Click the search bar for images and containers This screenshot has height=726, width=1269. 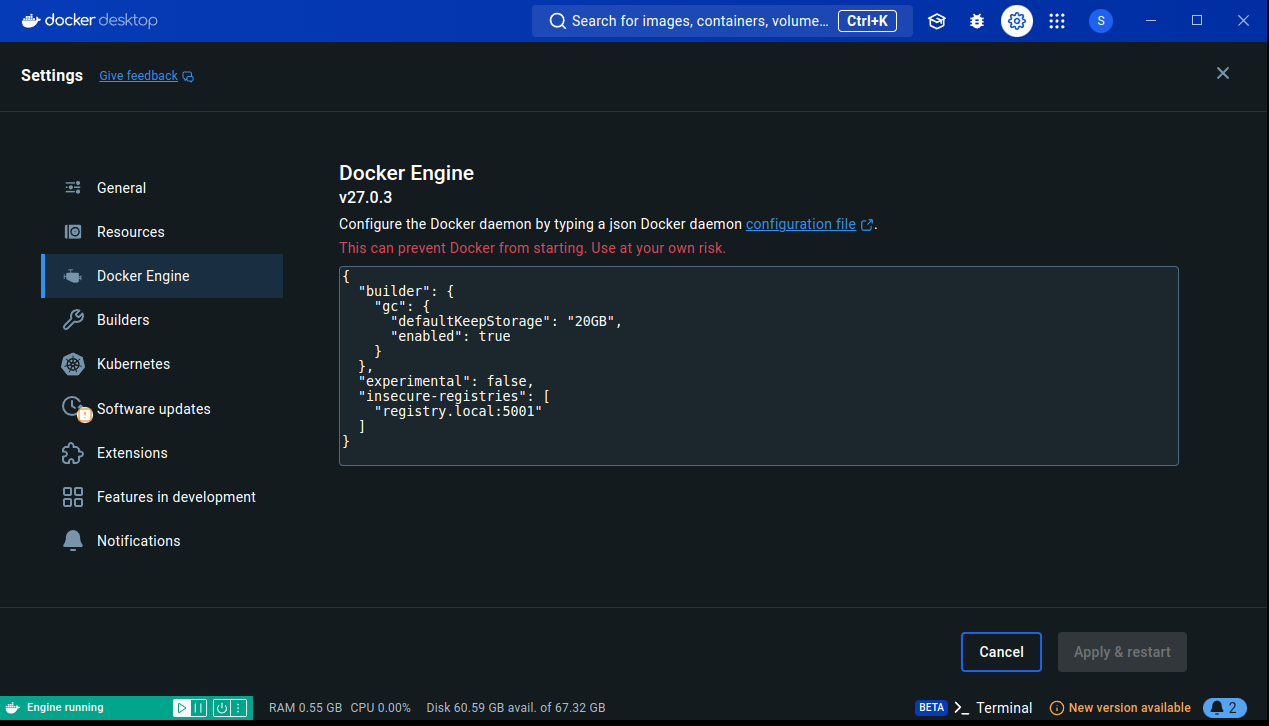(x=722, y=21)
